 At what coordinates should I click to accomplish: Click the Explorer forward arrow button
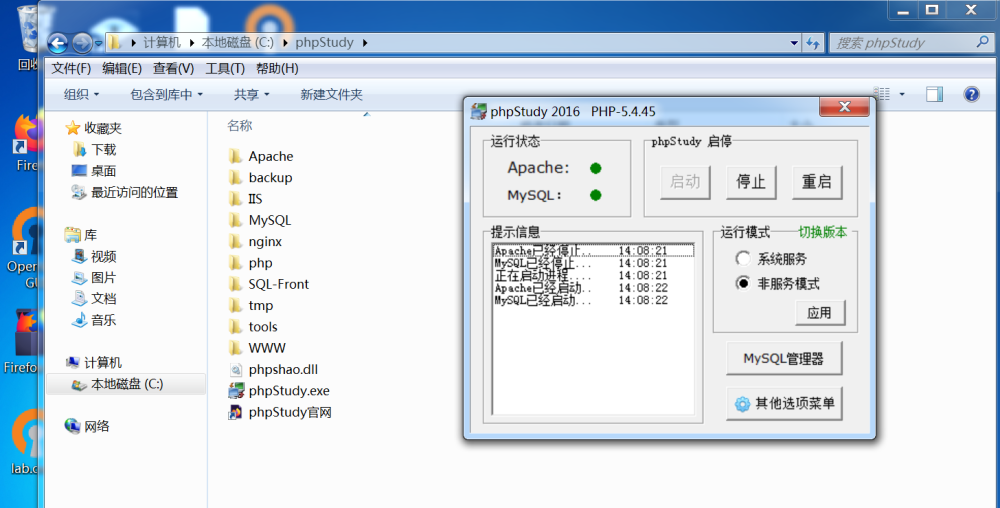pyautogui.click(x=82, y=43)
